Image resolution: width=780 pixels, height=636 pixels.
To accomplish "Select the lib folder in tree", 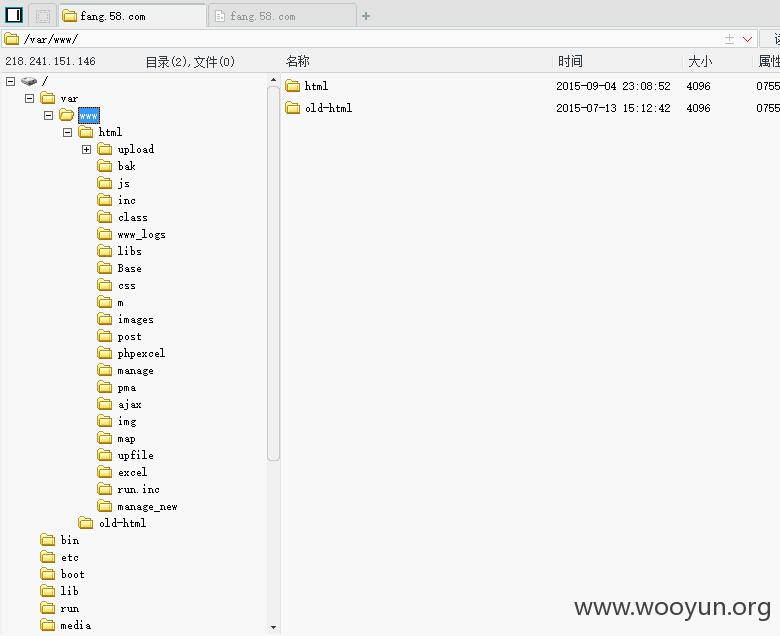I will (x=70, y=591).
